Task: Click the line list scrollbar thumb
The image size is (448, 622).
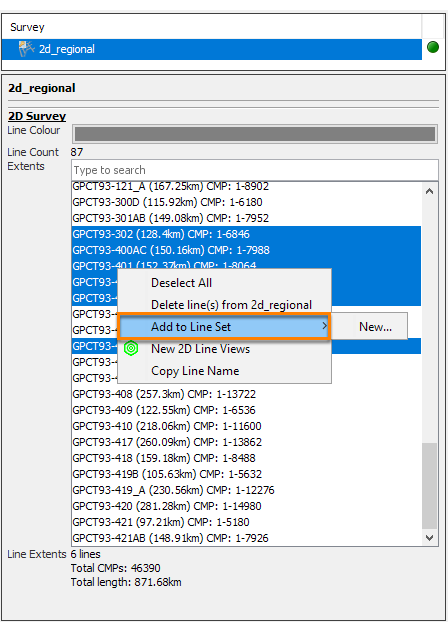Action: tap(429, 486)
